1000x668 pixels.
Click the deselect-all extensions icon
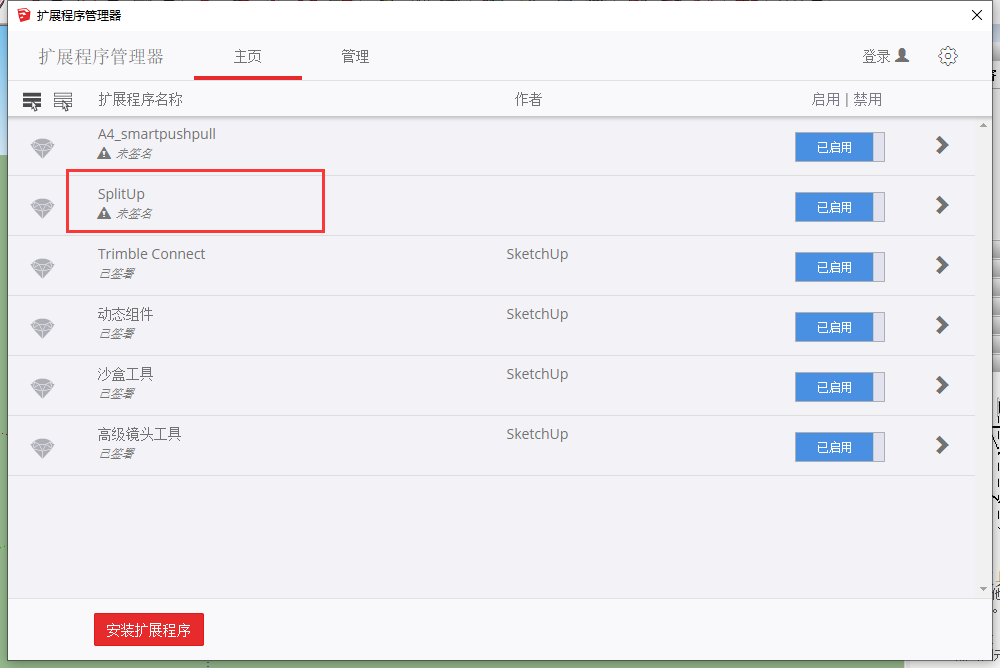62,101
